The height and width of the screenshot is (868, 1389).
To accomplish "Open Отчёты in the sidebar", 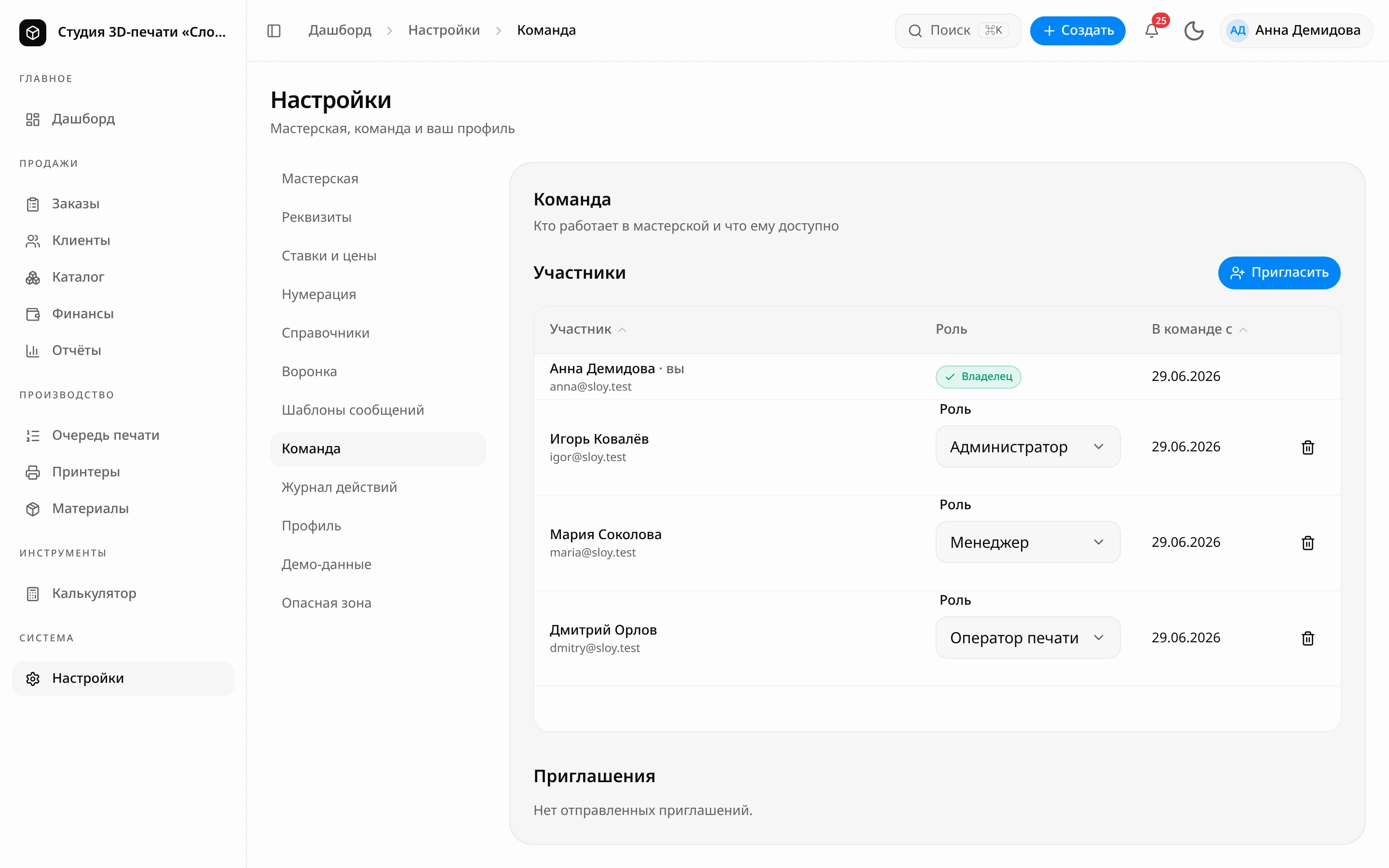I will [x=123, y=350].
